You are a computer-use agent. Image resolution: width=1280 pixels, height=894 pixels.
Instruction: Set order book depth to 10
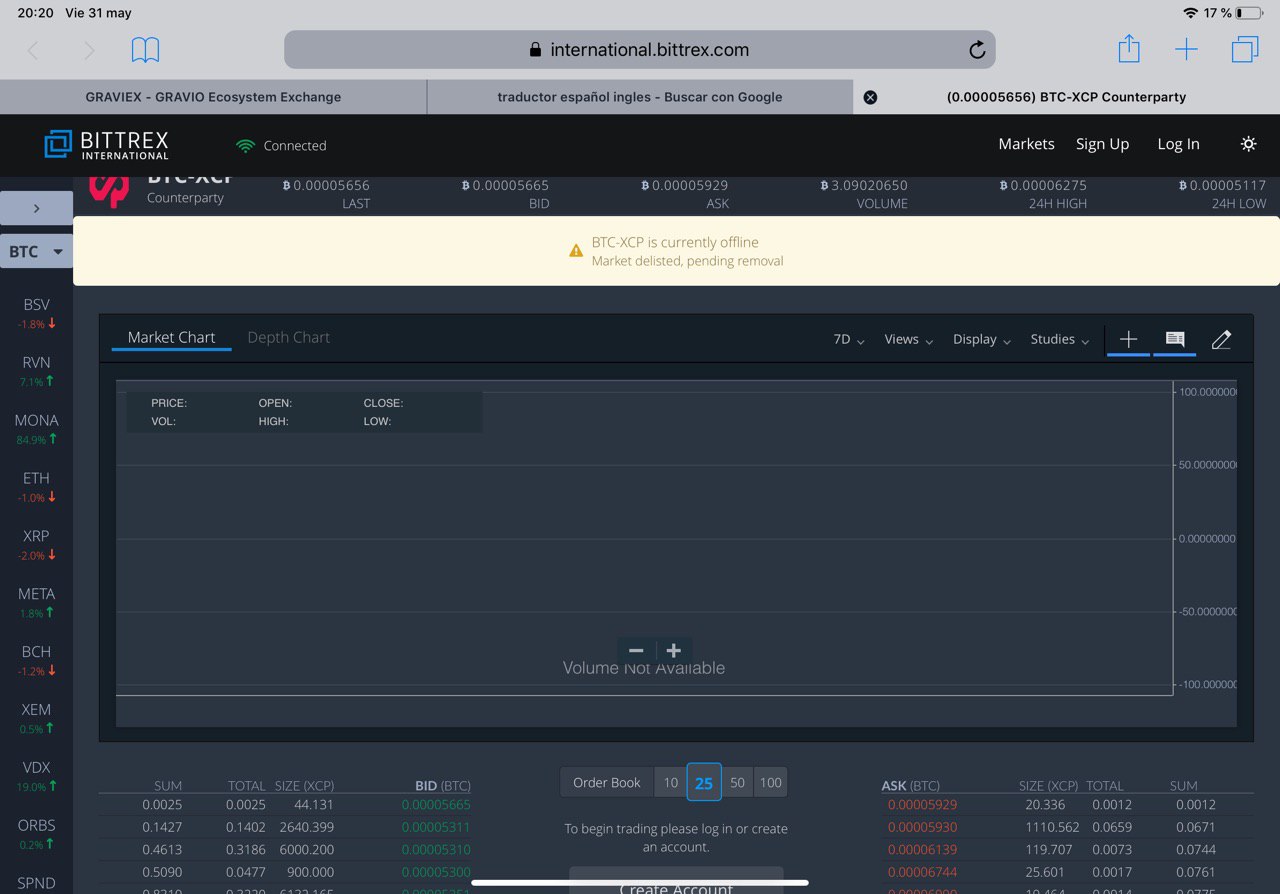(670, 783)
